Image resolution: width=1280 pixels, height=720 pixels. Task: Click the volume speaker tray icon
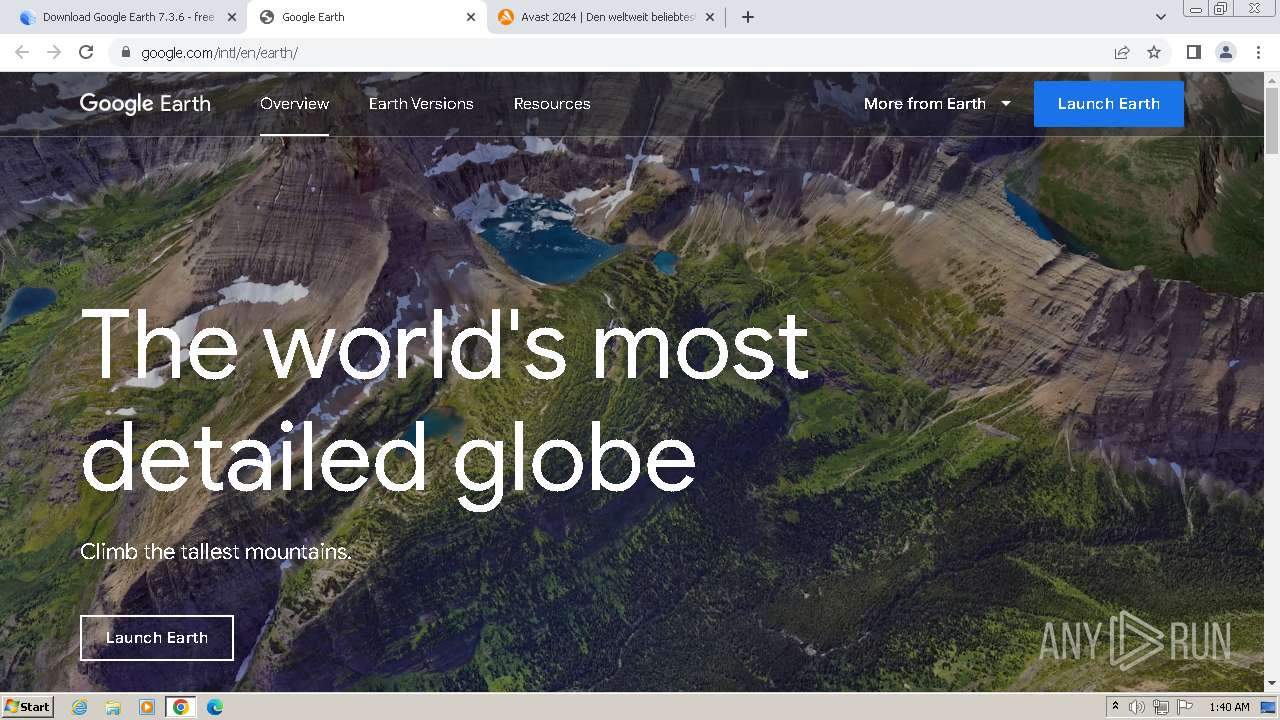pos(1137,707)
